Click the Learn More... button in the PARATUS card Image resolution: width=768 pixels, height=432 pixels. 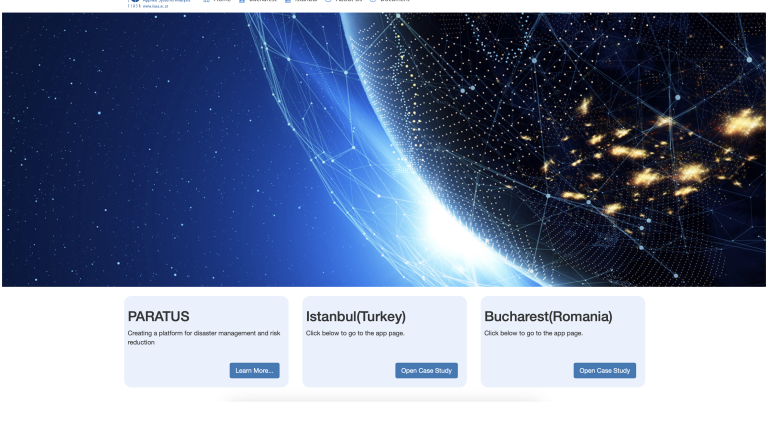tap(254, 370)
